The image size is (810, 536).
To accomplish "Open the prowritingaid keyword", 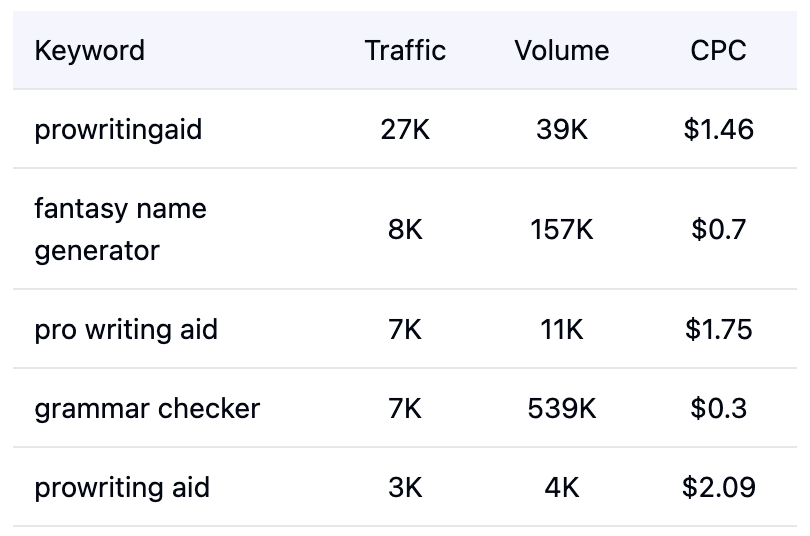I will point(118,130).
